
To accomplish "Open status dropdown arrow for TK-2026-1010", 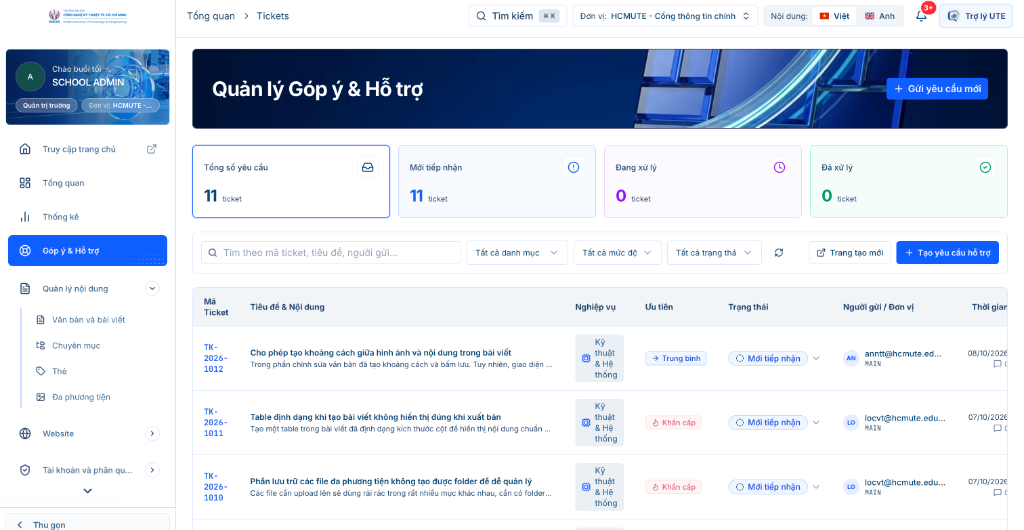I will pos(816,487).
